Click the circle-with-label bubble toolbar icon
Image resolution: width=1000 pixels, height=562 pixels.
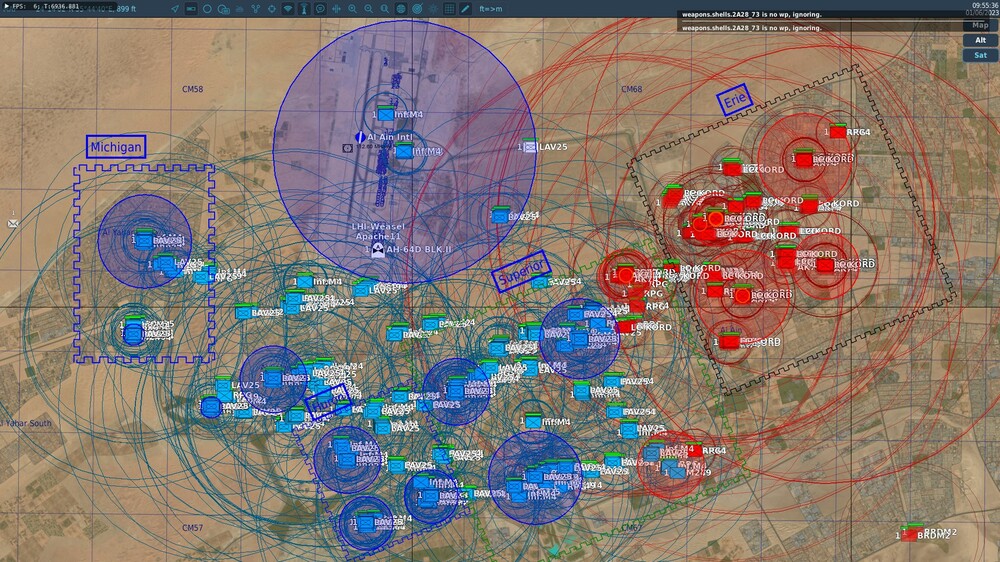coord(223,9)
